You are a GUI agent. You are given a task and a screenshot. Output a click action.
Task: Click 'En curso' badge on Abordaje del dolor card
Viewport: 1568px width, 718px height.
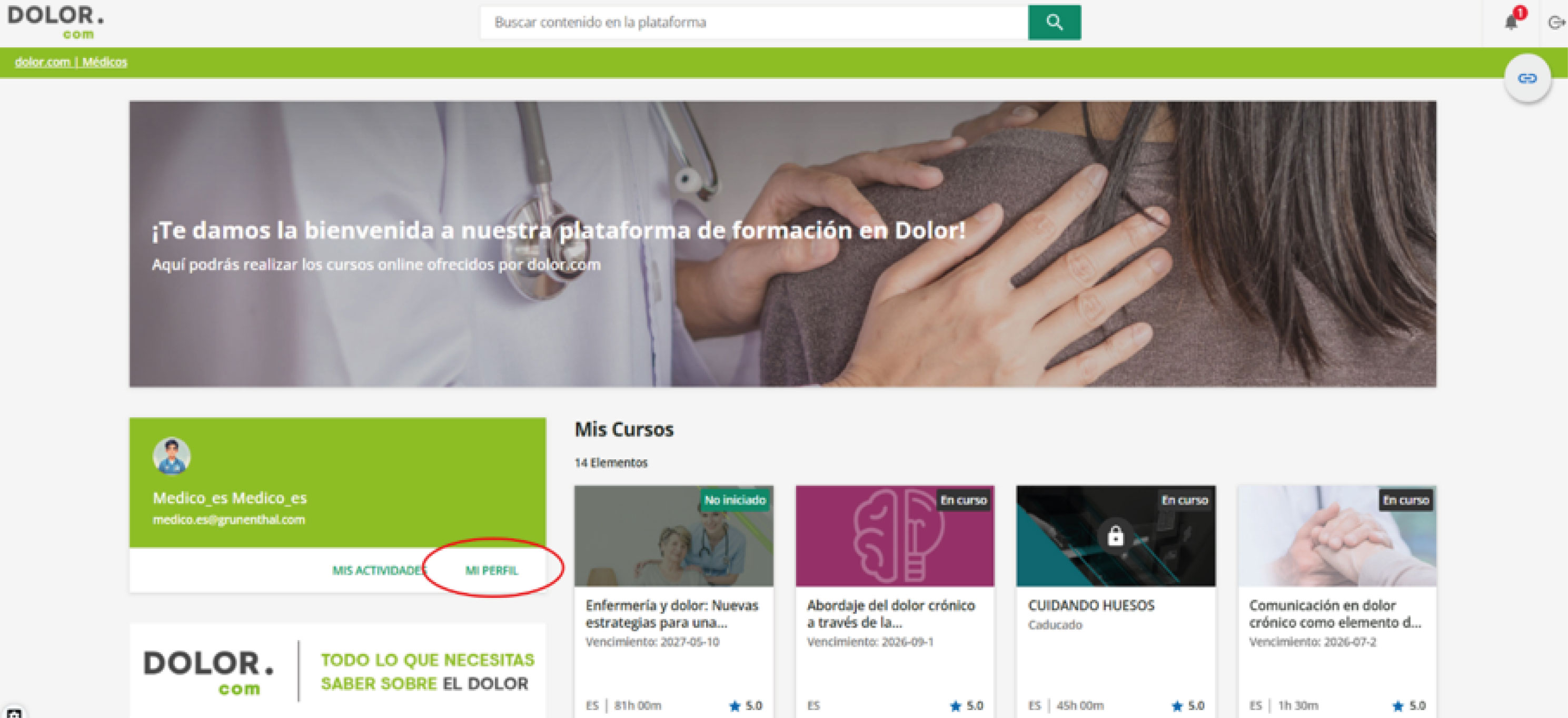tap(963, 500)
